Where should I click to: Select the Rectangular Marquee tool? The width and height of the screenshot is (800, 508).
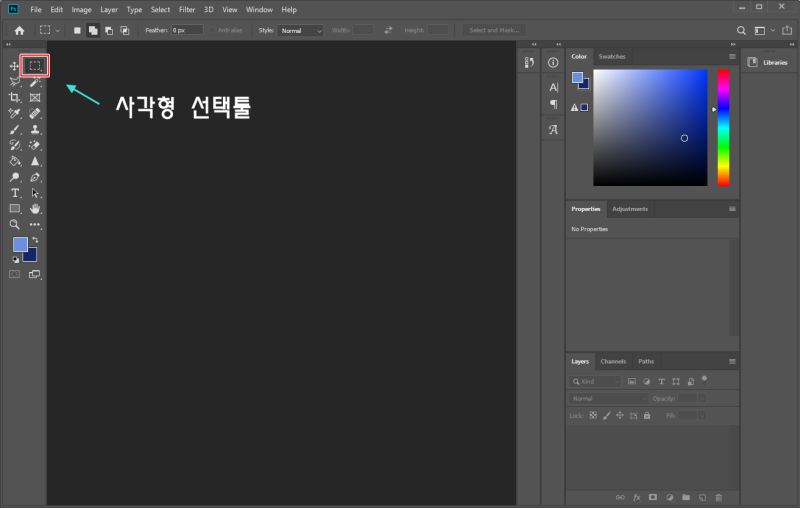pos(35,66)
